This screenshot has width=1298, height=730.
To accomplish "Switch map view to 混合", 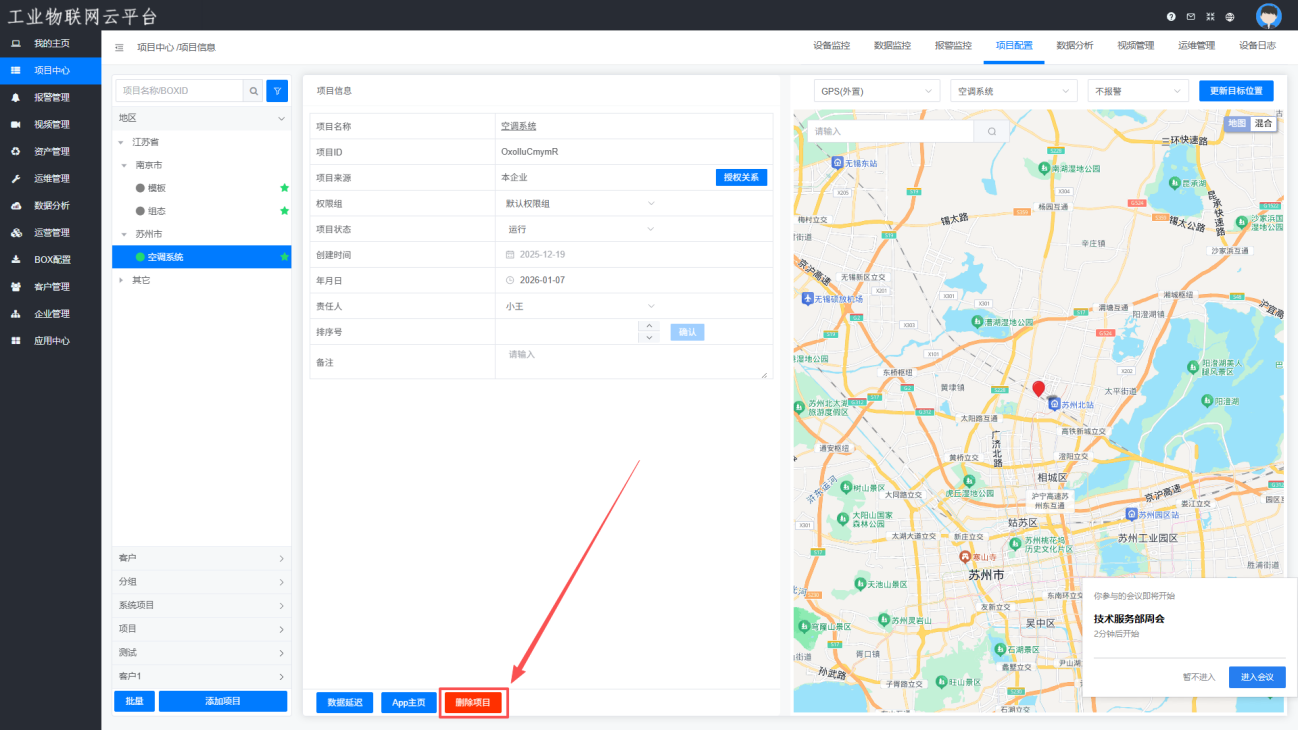I will click(x=1264, y=123).
